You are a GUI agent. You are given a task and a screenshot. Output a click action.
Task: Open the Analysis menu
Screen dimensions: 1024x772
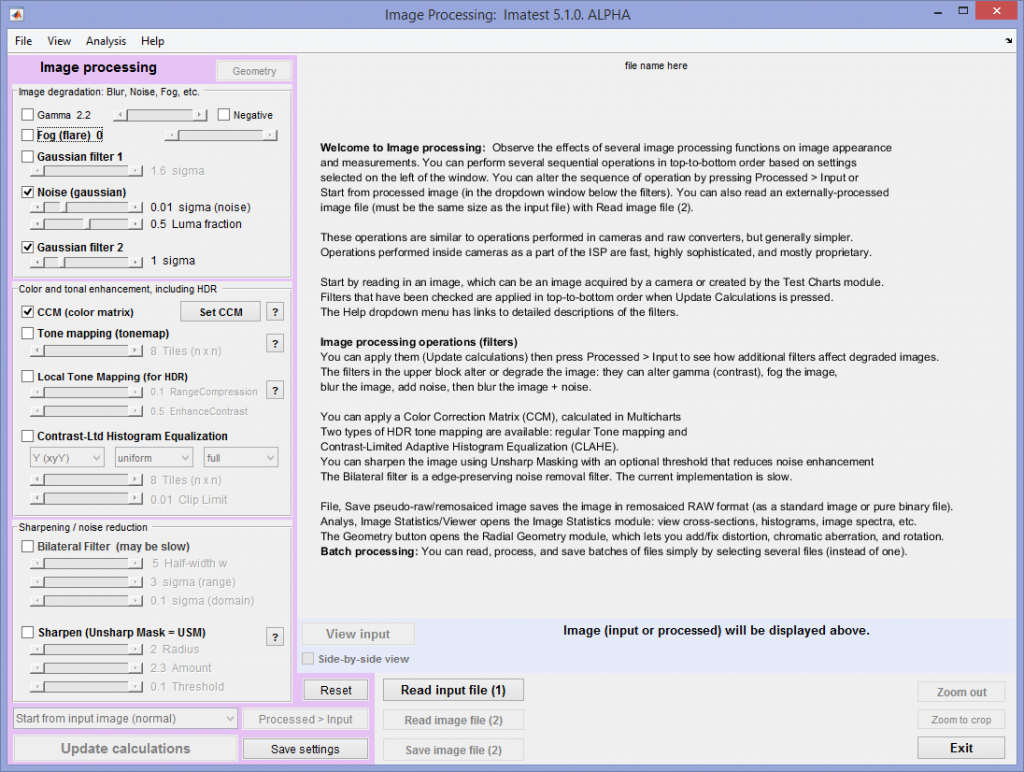pyautogui.click(x=105, y=41)
